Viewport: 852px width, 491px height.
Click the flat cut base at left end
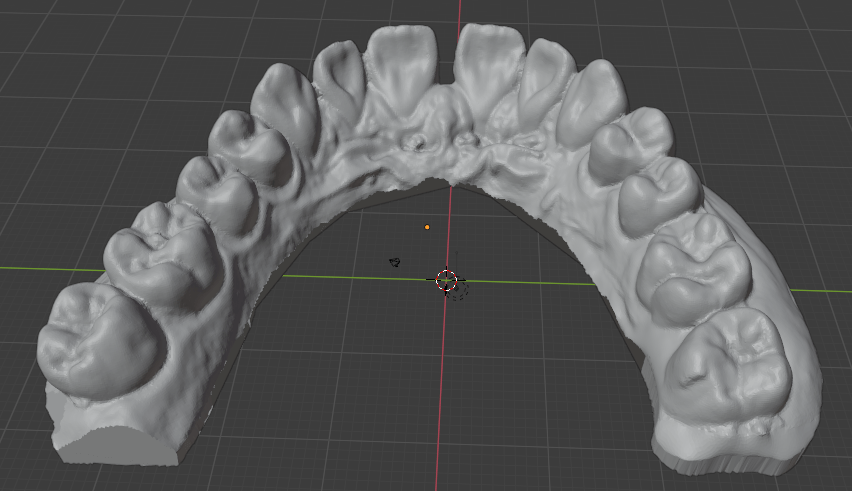[x=110, y=445]
